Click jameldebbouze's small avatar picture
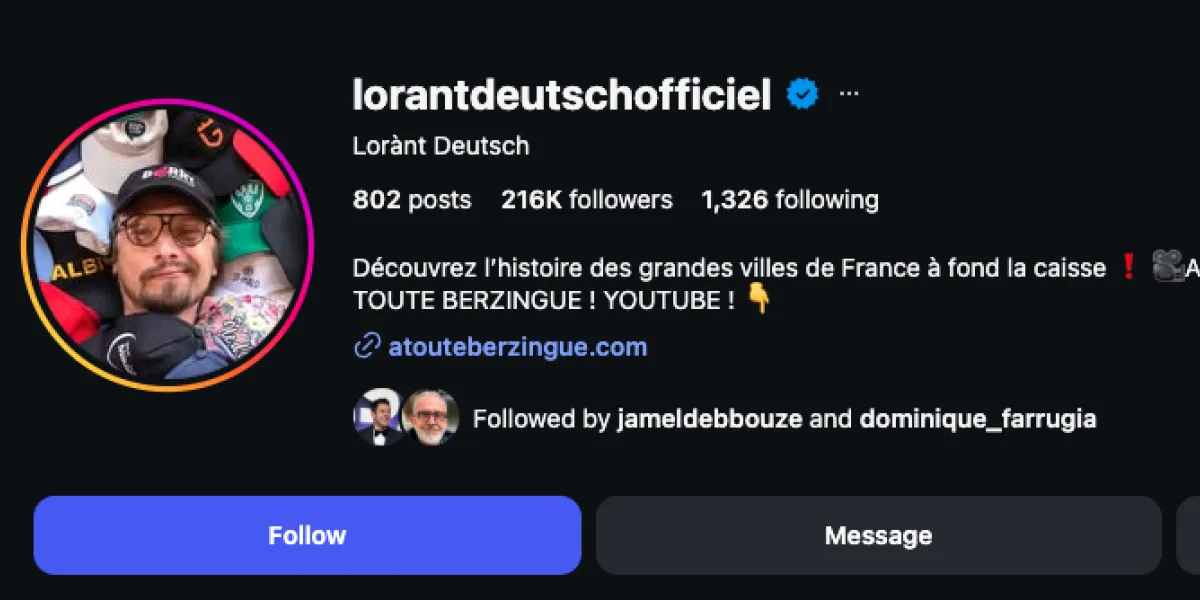Viewport: 1200px width, 600px height. click(x=377, y=418)
